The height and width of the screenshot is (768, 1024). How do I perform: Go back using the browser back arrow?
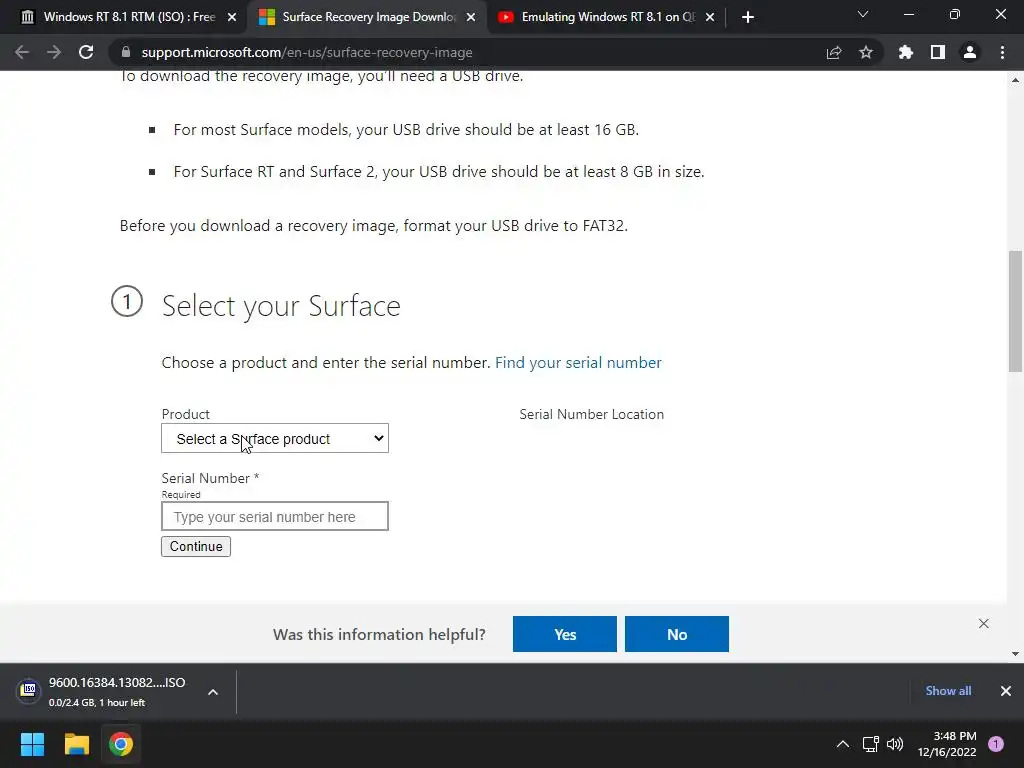(x=22, y=52)
